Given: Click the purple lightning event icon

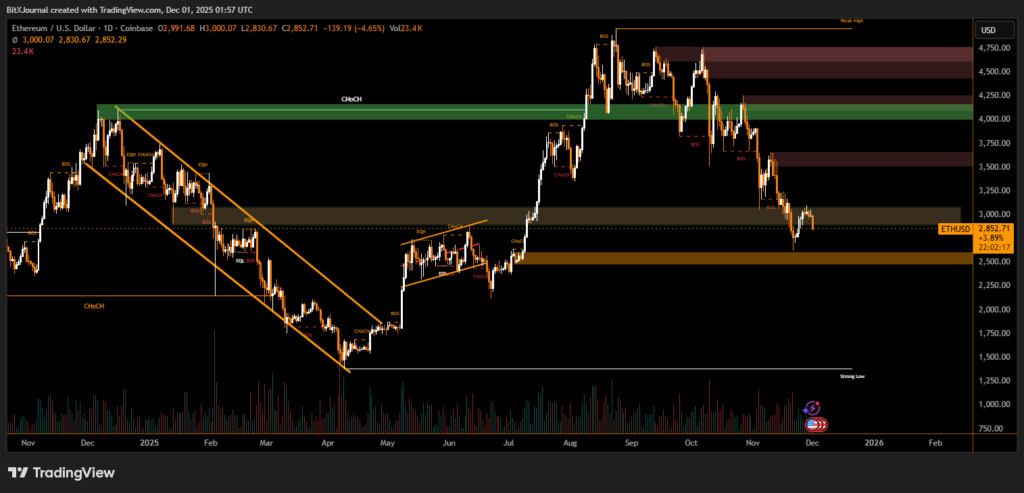Looking at the screenshot, I should point(813,407).
